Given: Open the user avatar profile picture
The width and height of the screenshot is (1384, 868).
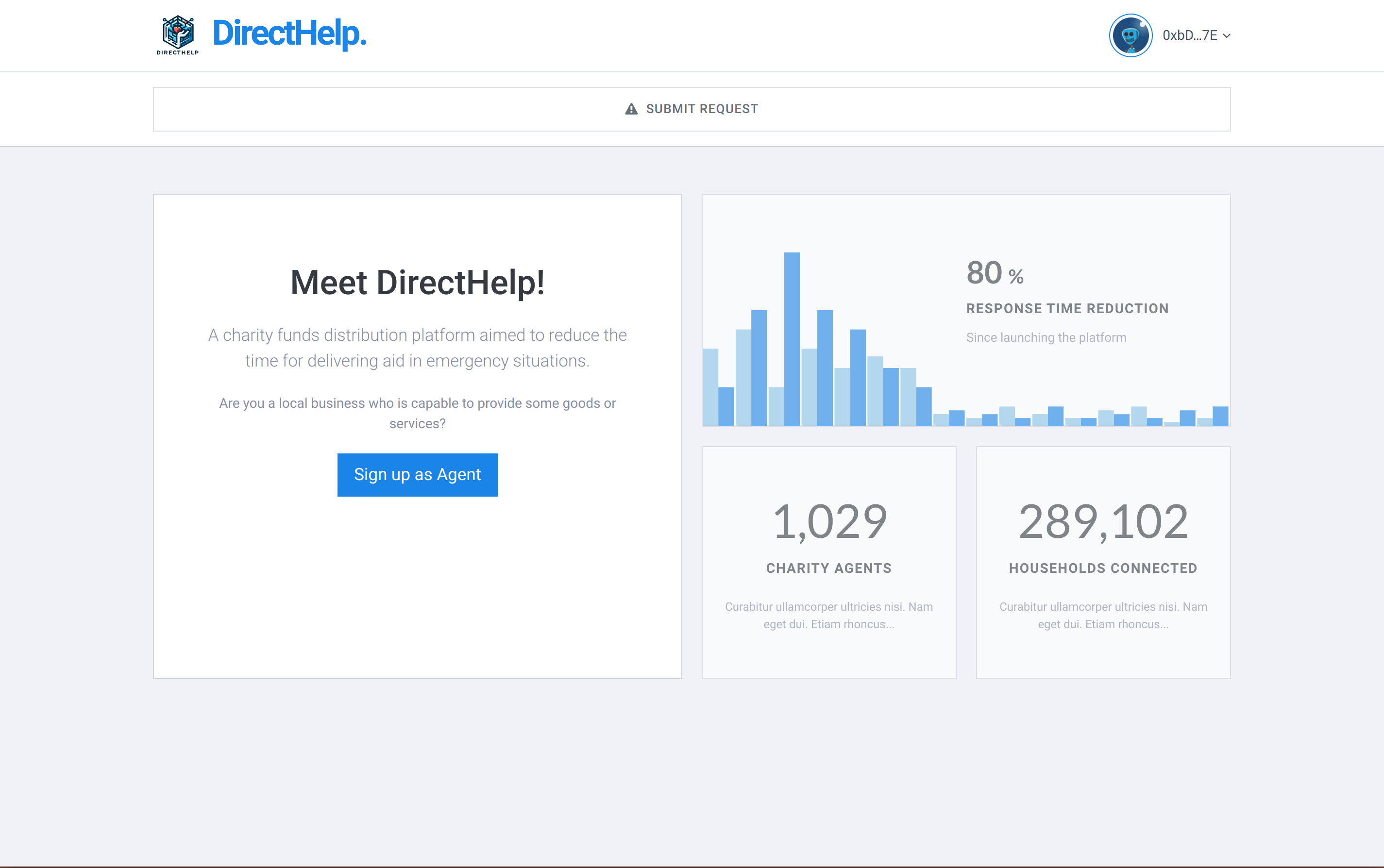Looking at the screenshot, I should point(1130,35).
